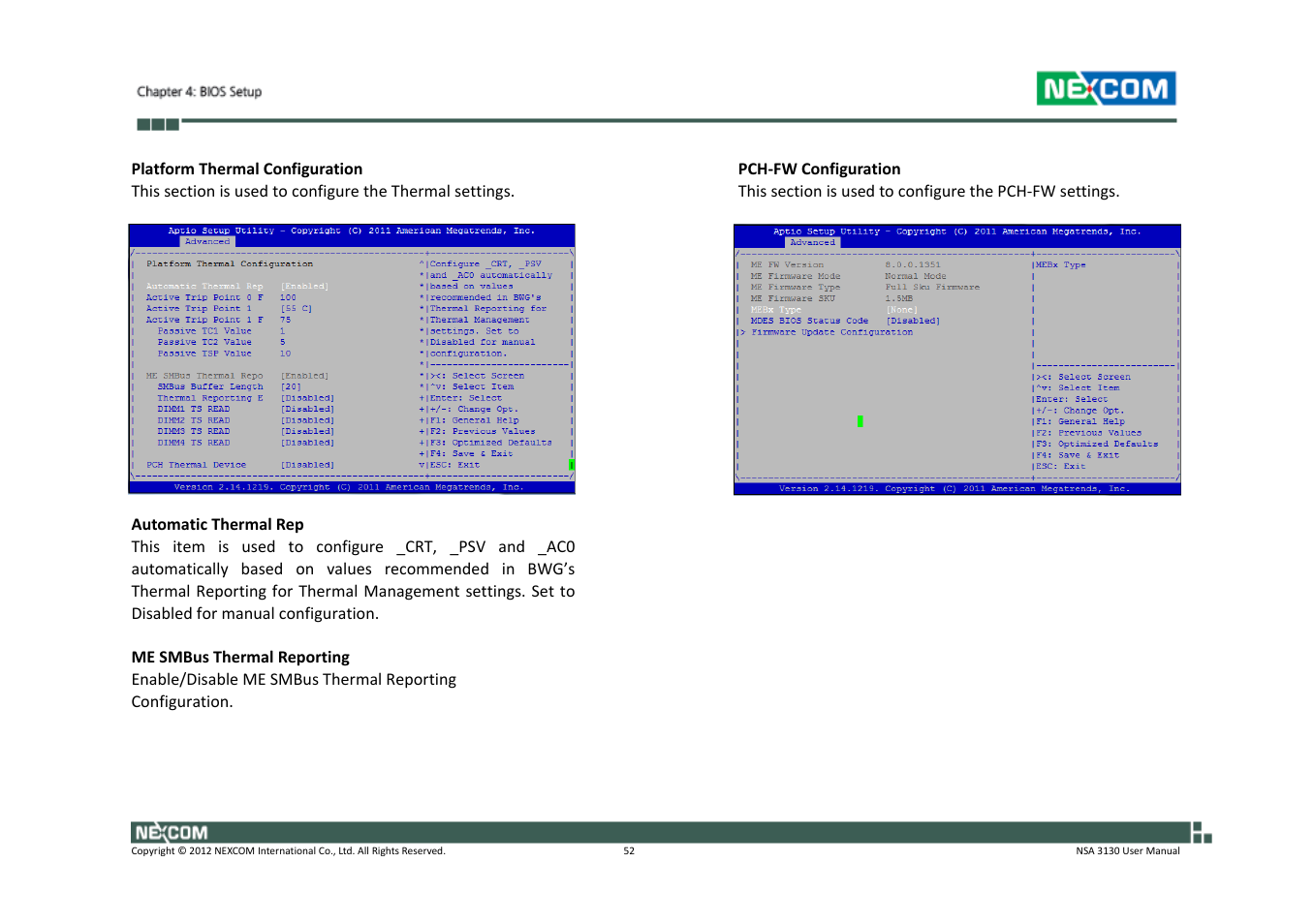Click 'F1: General Help' in the Thermal BIOS screen
Screen dimensions: 1314x924
tap(475, 420)
